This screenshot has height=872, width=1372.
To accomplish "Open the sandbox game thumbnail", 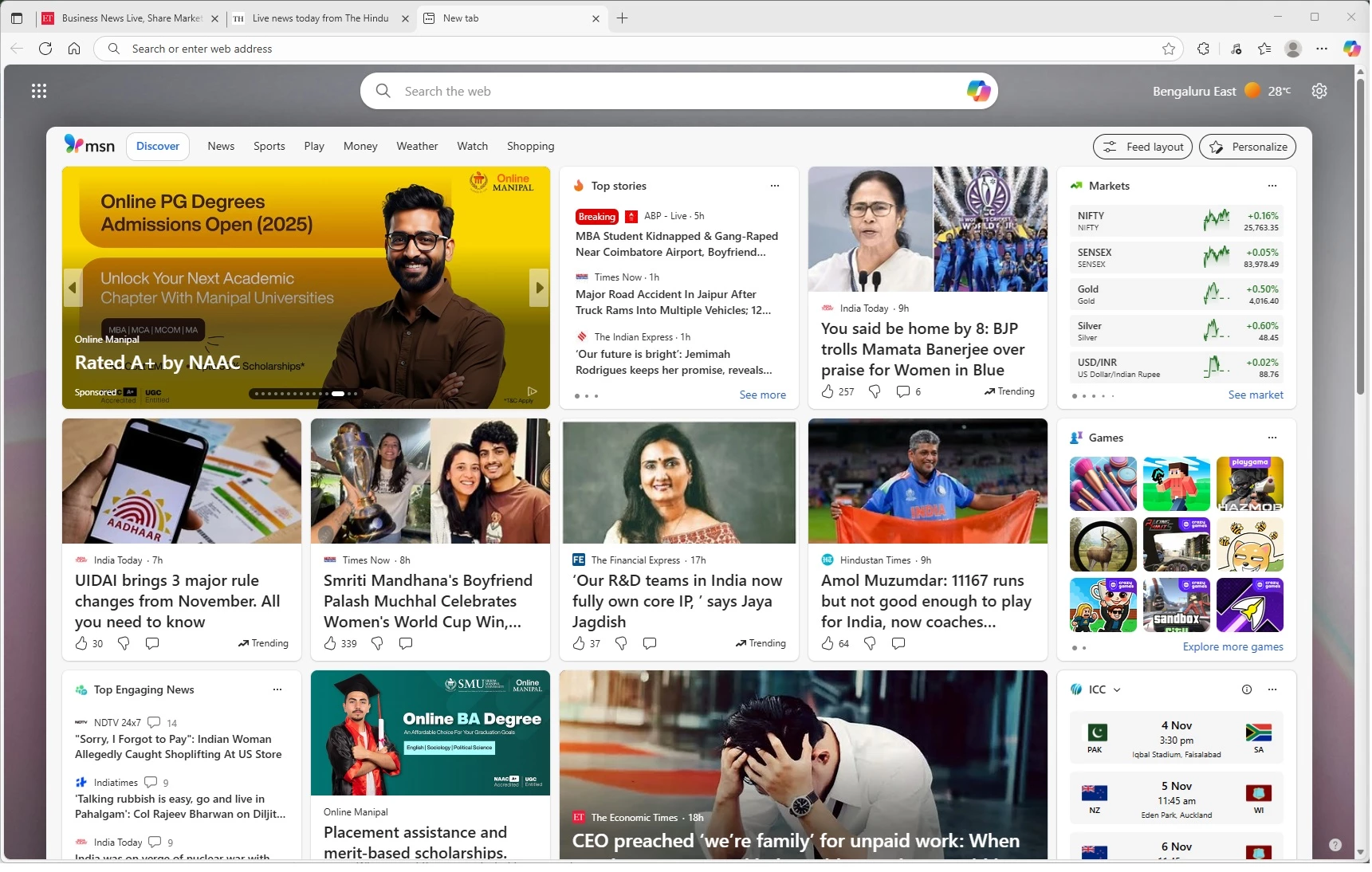I will click(1177, 605).
